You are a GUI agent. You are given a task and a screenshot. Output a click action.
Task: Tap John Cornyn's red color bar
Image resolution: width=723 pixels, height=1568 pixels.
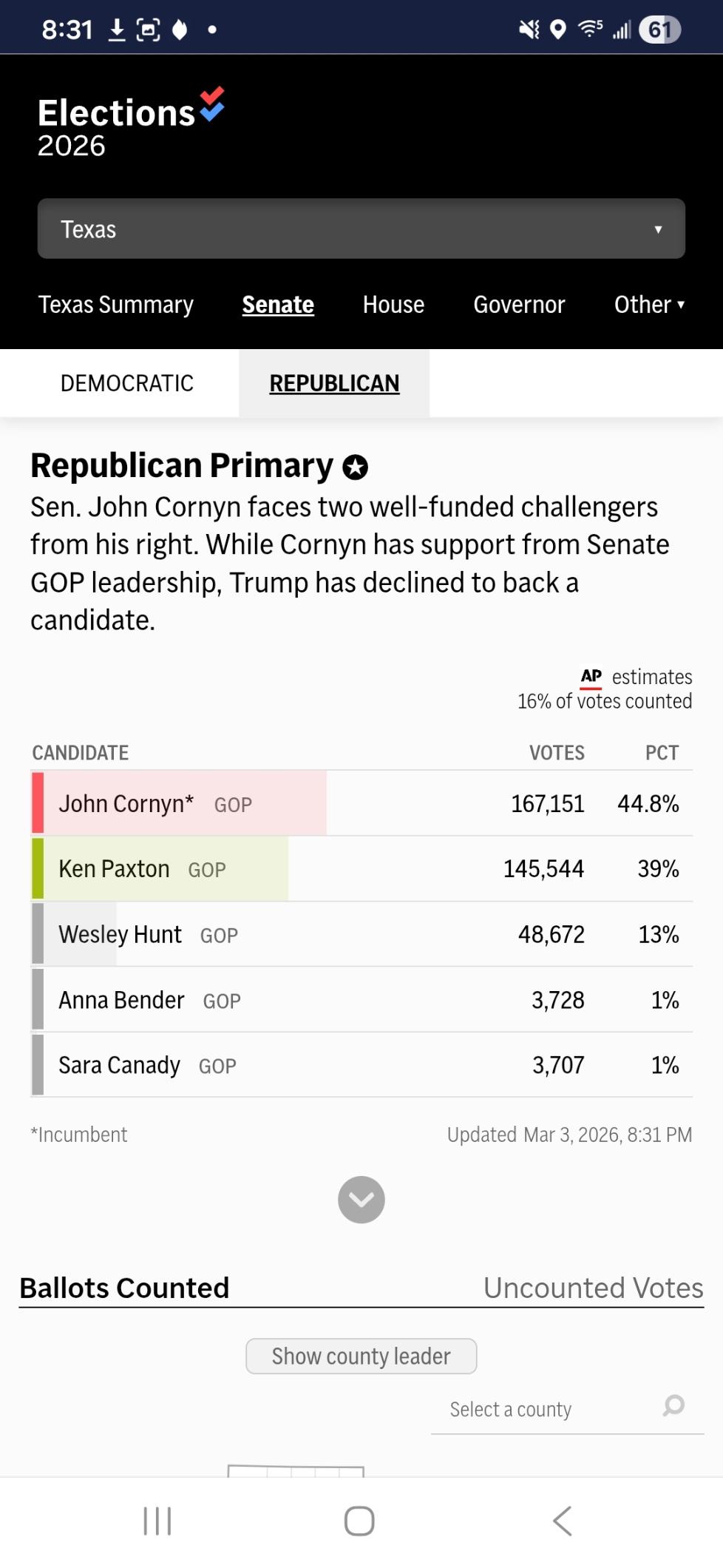38,803
